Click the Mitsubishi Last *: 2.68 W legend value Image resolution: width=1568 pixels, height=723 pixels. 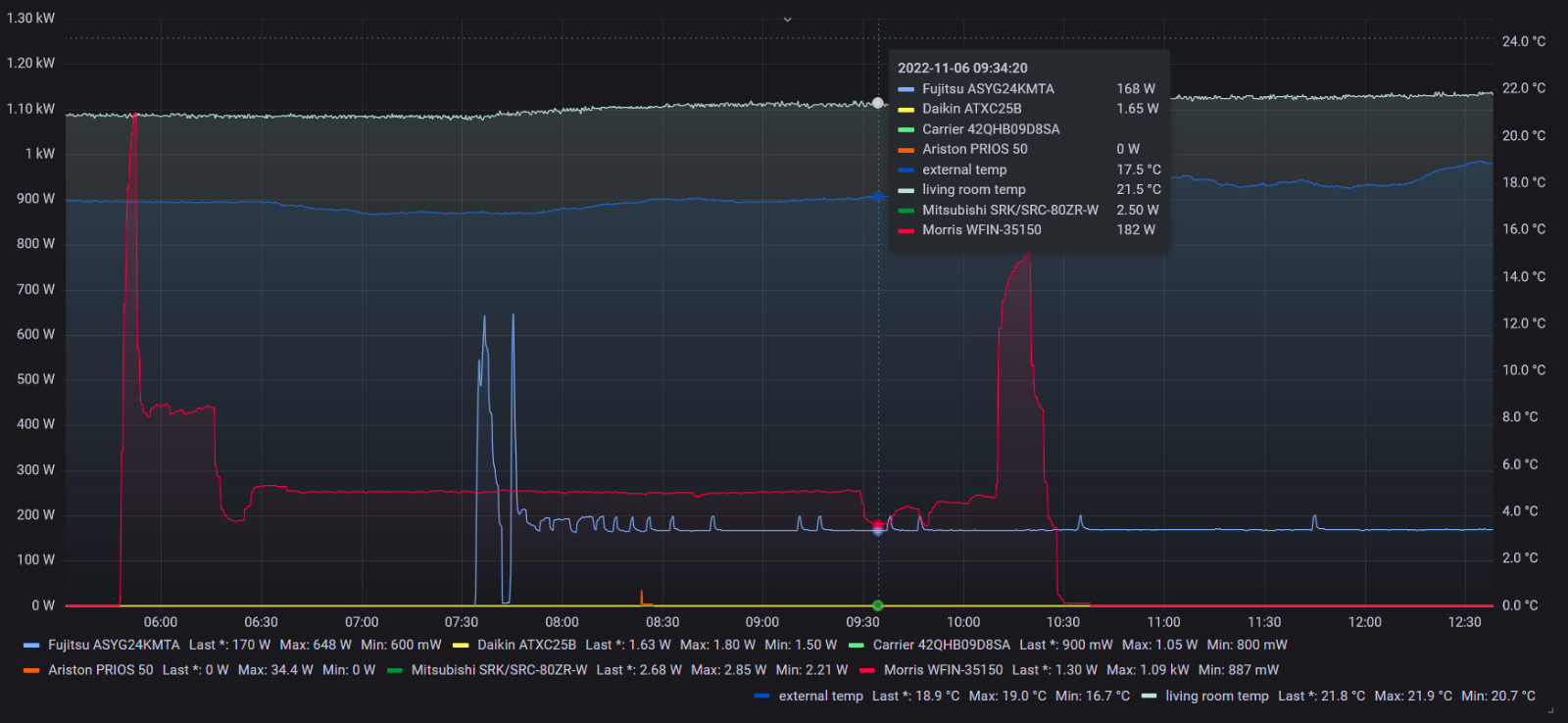(639, 670)
